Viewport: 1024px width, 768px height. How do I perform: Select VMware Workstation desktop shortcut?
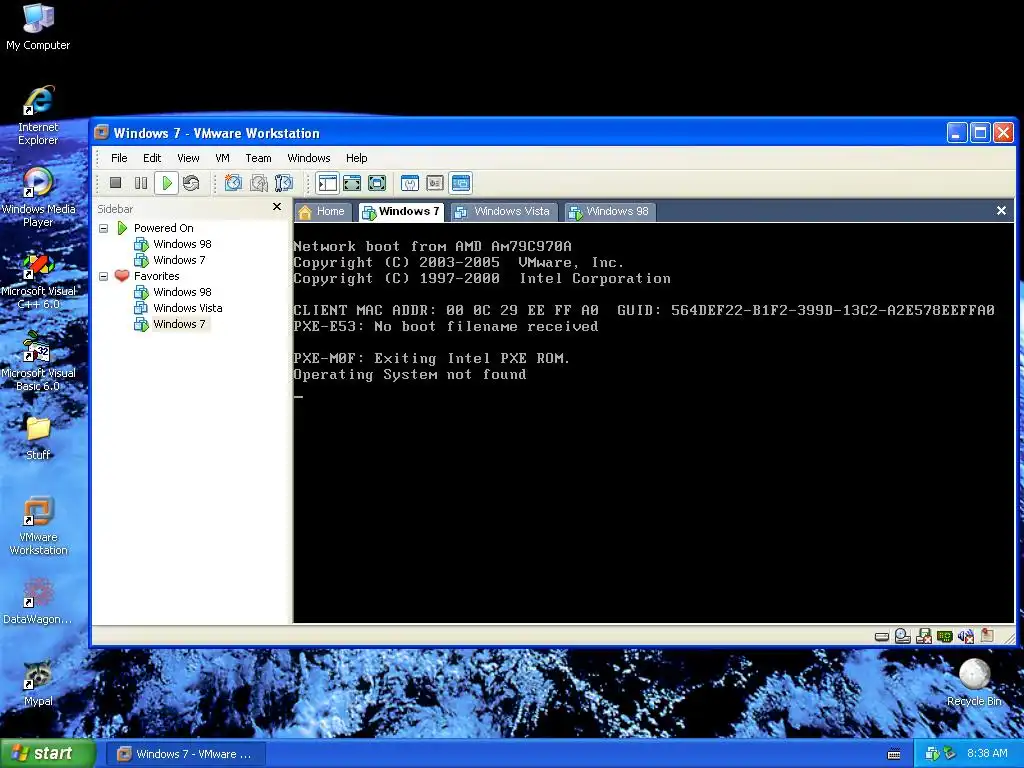click(38, 526)
